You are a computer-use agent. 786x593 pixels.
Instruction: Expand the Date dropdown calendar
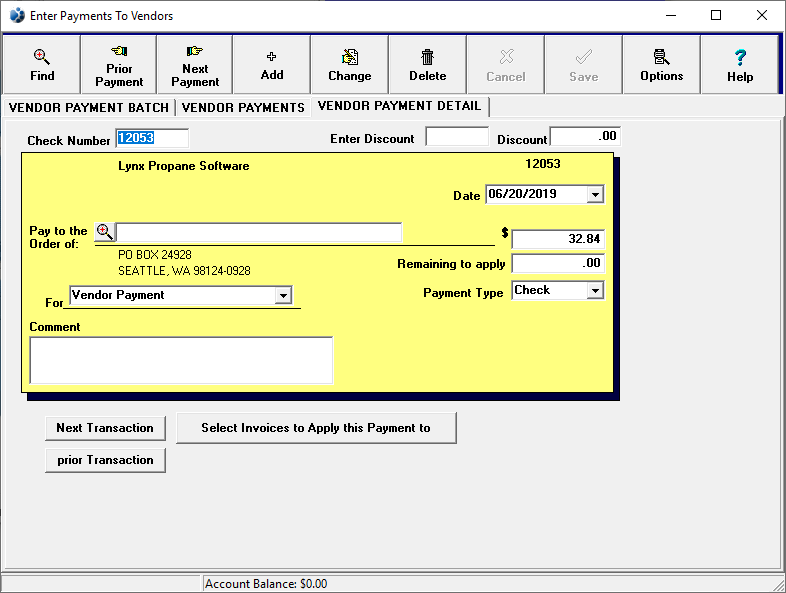[595, 194]
